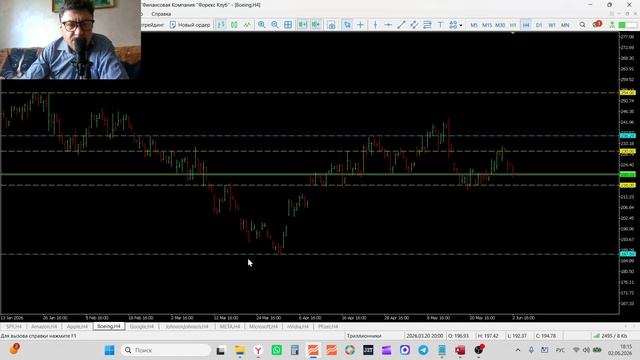Click the account user icon in toolbar
Image resolution: width=640 pixels, height=360 pixels.
(x=612, y=25)
